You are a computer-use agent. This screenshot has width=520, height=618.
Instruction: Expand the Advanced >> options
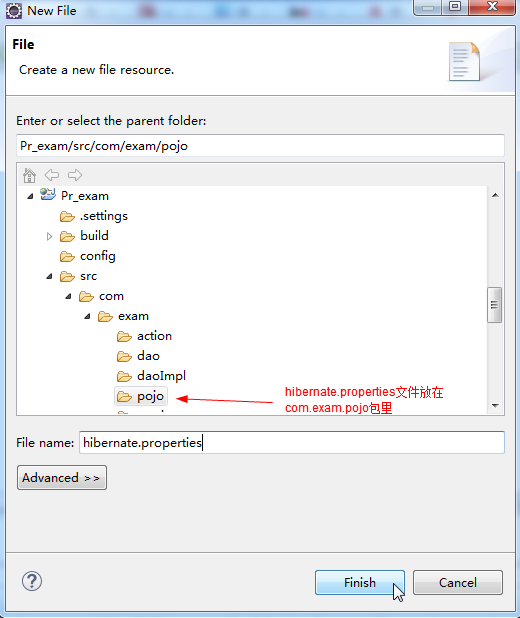(62, 478)
